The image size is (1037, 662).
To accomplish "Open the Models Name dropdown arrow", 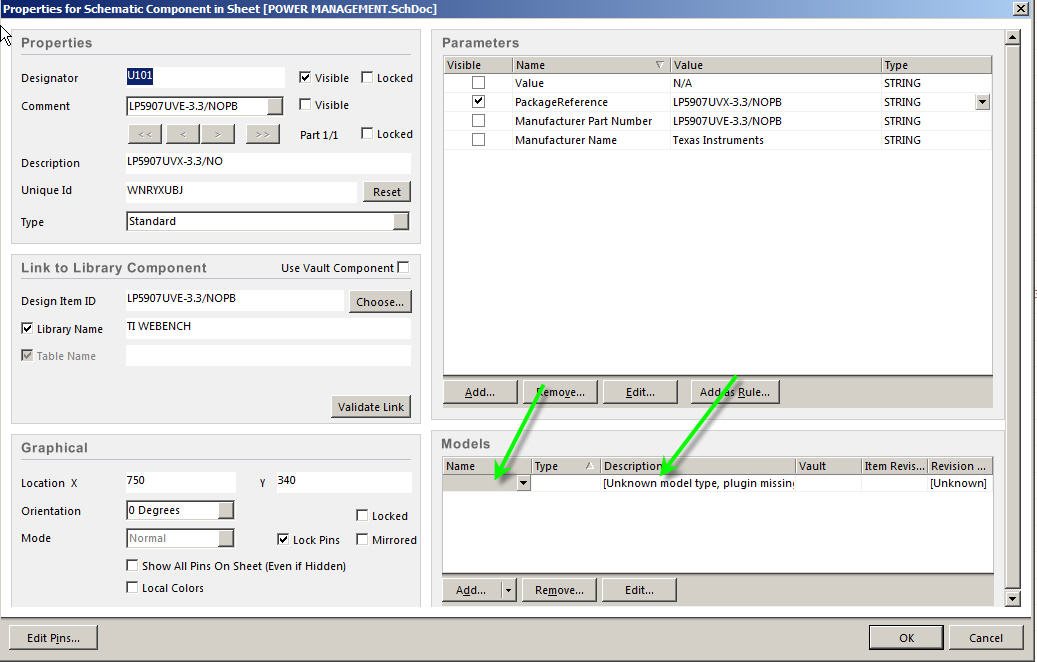I will [523, 483].
